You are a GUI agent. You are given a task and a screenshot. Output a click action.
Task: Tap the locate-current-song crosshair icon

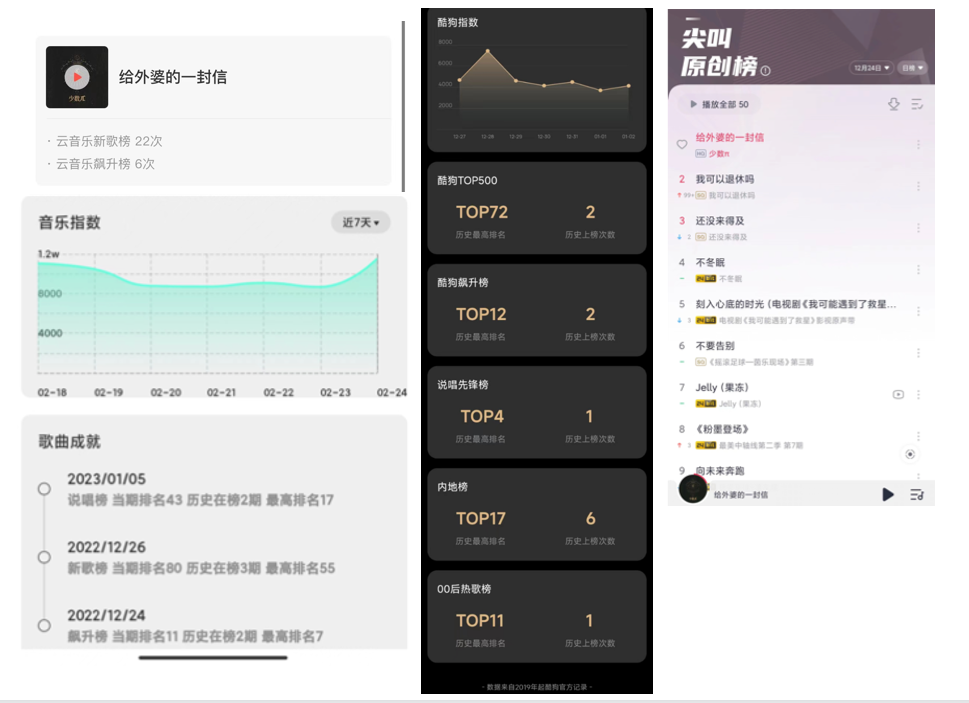click(910, 454)
